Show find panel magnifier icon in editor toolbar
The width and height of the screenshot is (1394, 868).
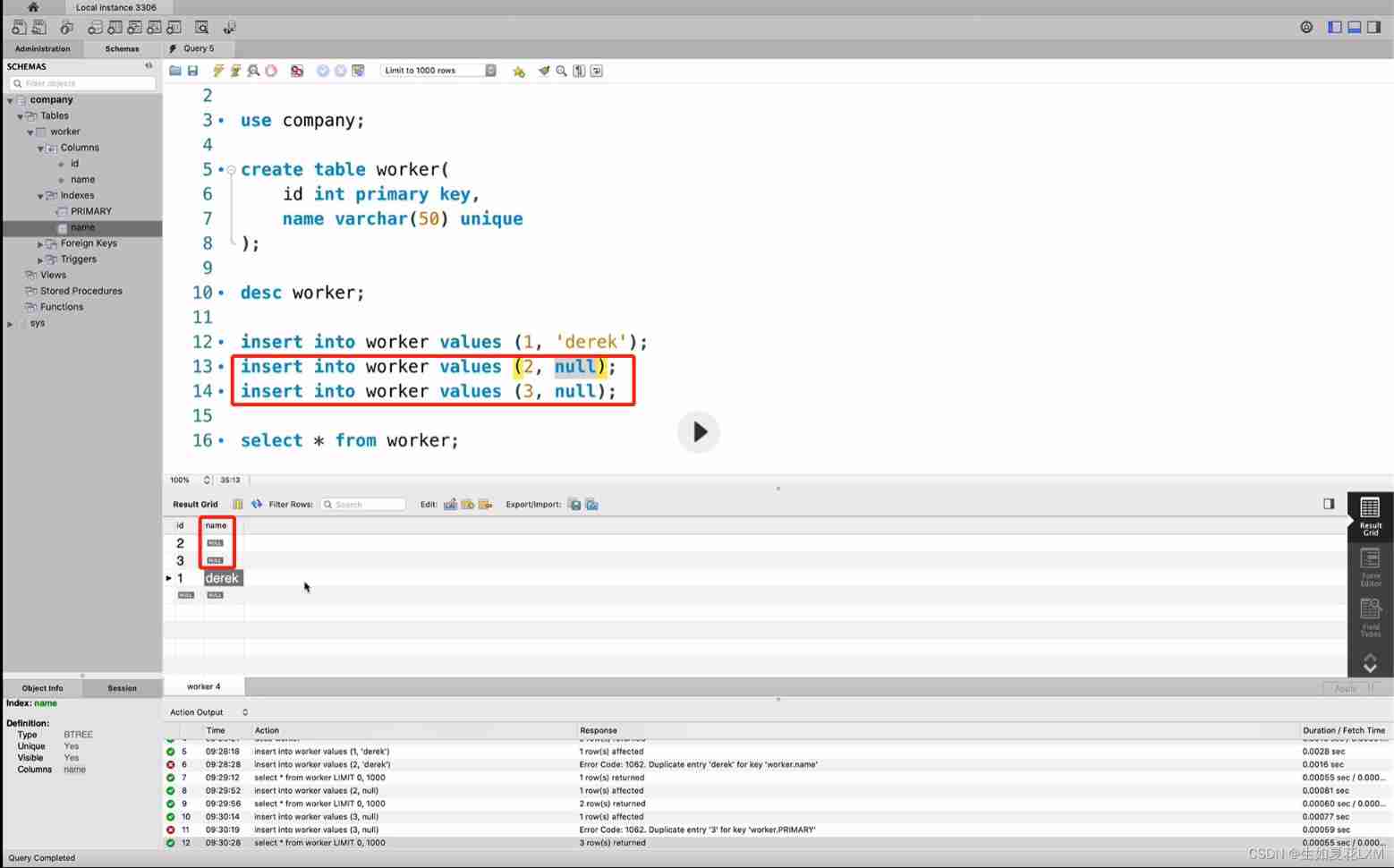[x=561, y=71]
